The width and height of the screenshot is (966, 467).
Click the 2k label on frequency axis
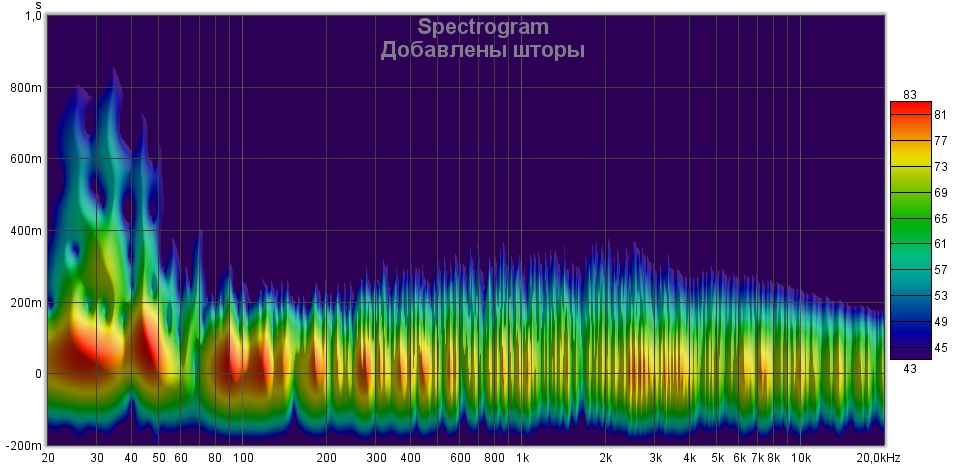tap(606, 458)
